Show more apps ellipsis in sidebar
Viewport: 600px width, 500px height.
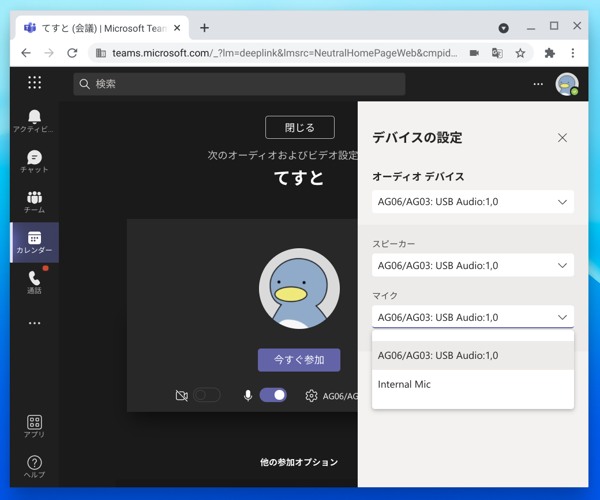[x=34, y=323]
